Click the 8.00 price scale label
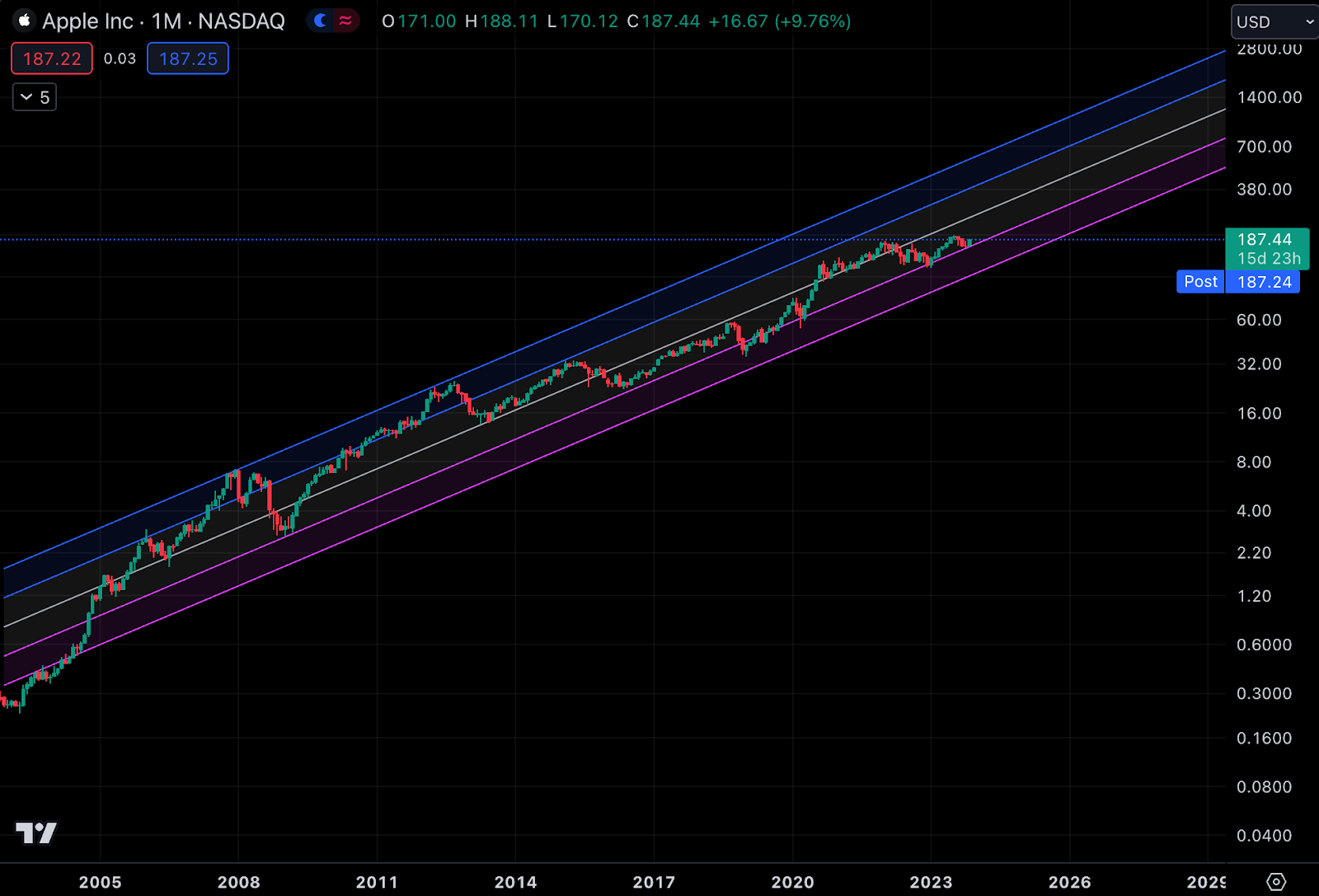The height and width of the screenshot is (896, 1319). [x=1254, y=462]
